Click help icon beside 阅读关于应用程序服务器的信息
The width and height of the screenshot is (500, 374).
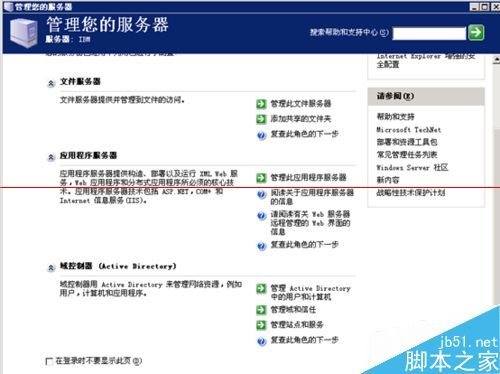click(x=261, y=195)
